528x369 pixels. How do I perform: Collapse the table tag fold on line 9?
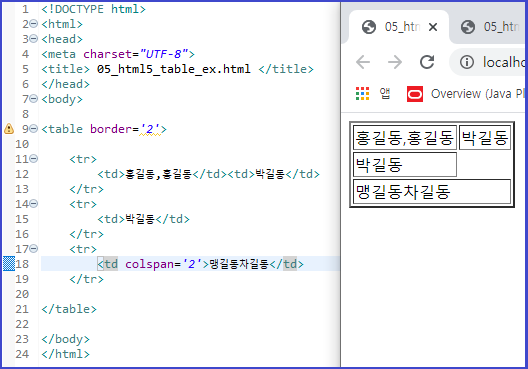pos(34,129)
